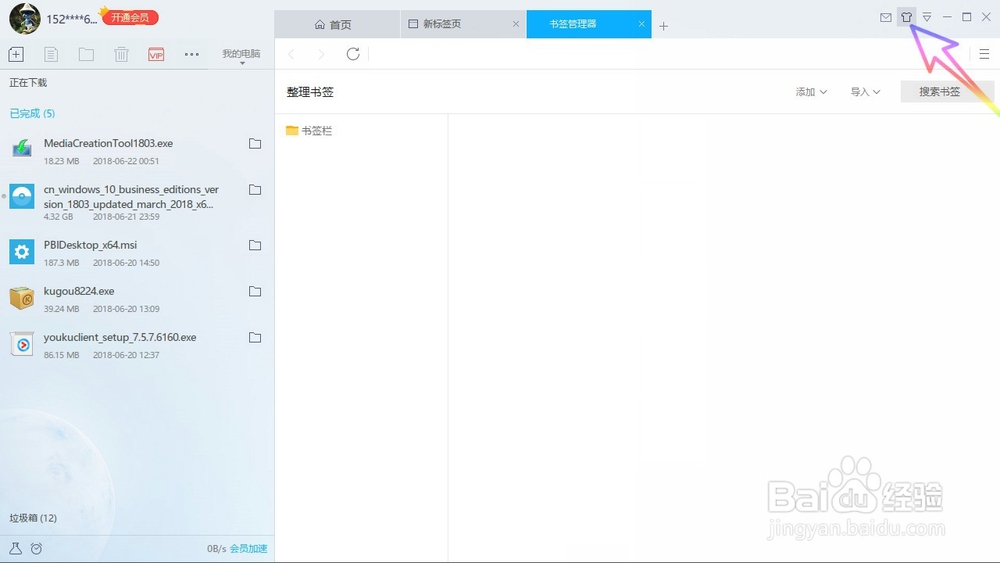
Task: Expand the 我的电脑 dropdown
Action: (x=241, y=55)
